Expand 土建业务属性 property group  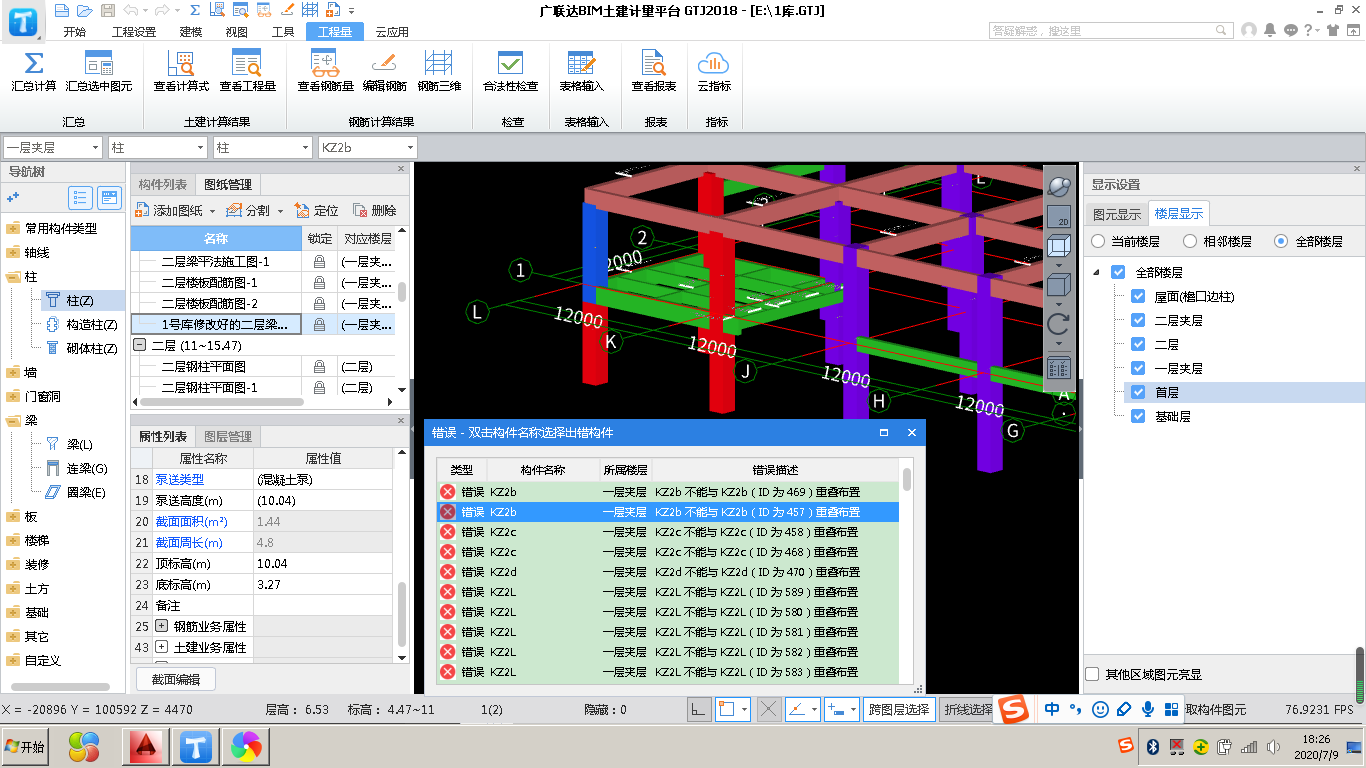162,647
